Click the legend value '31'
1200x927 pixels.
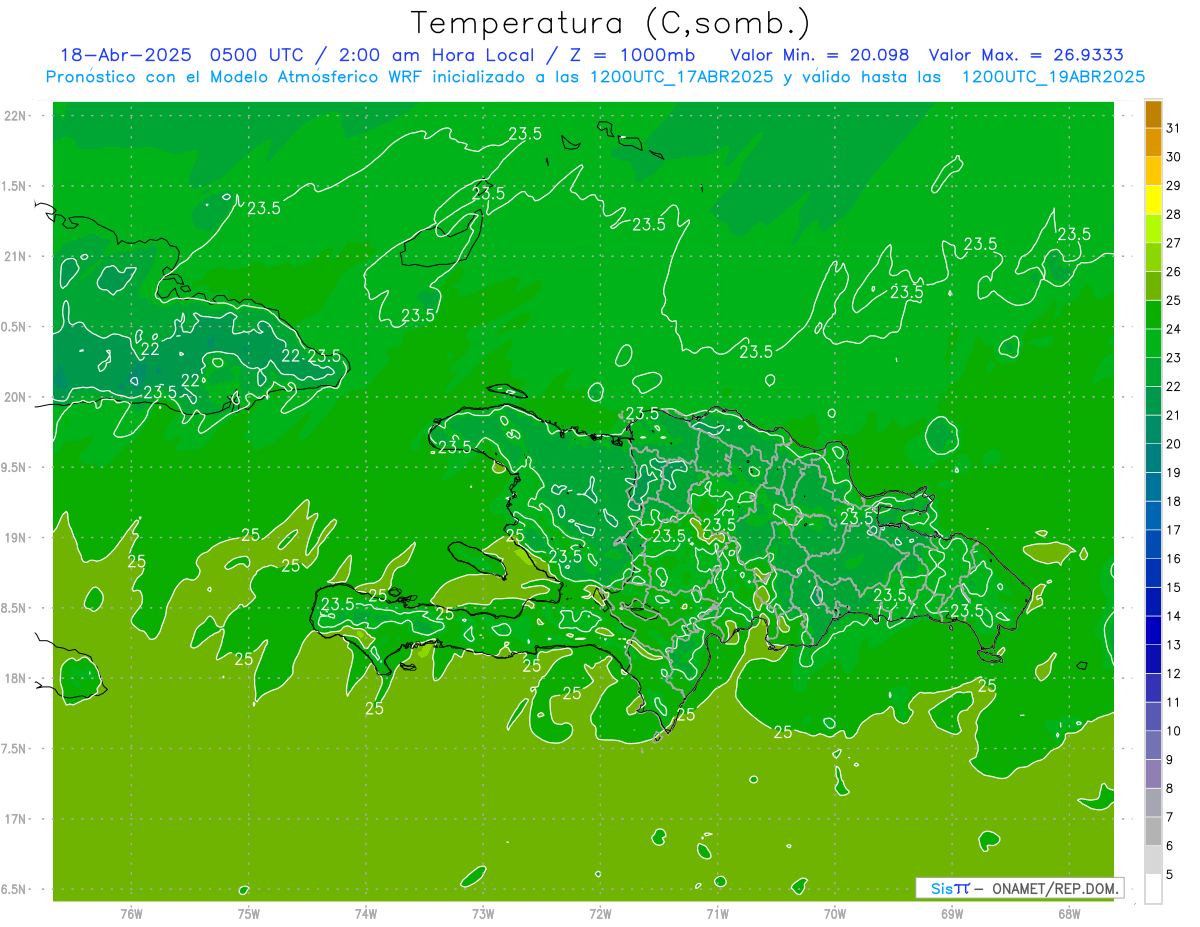[x=1174, y=128]
